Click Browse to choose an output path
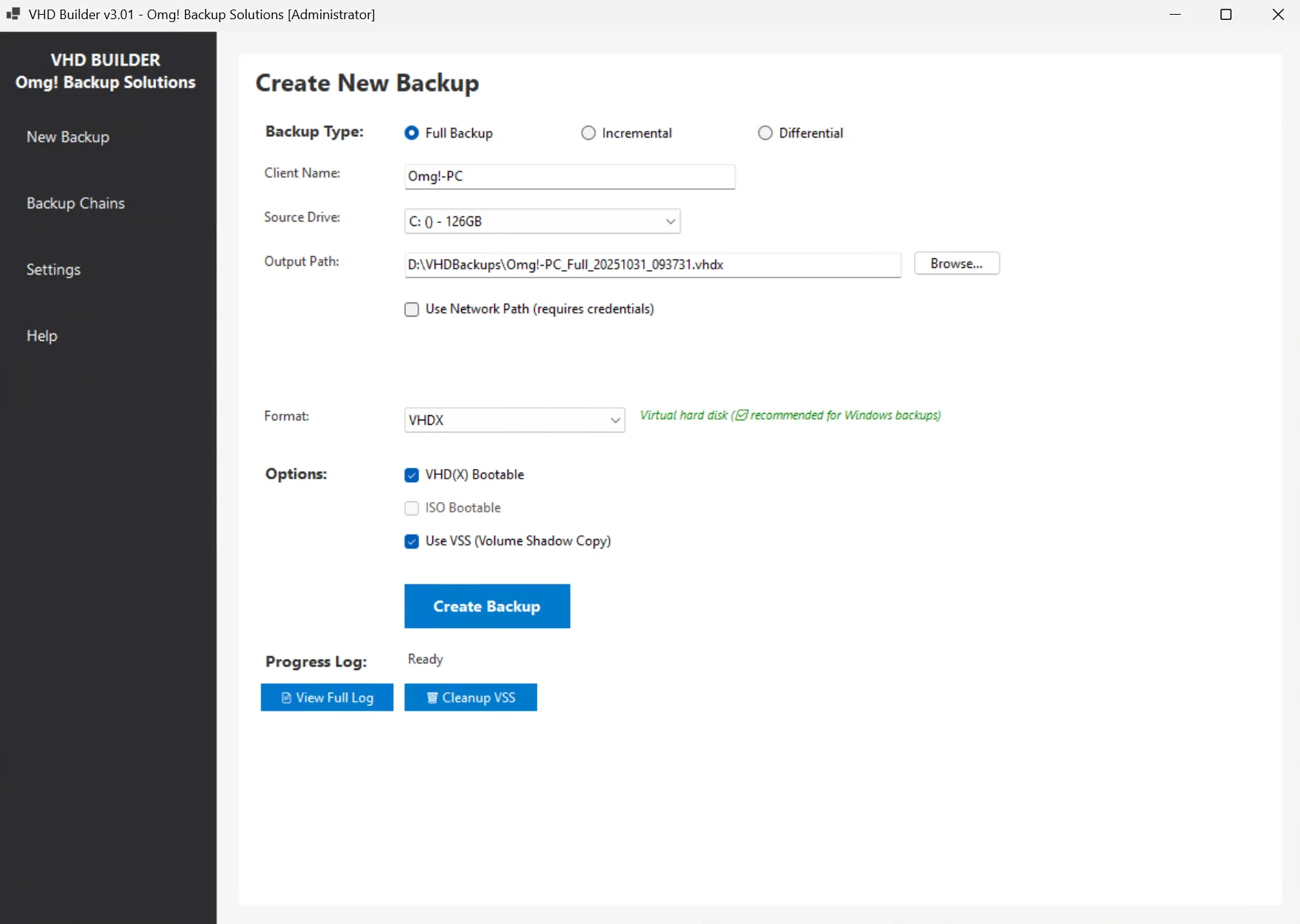The width and height of the screenshot is (1300, 924). pyautogui.click(x=956, y=264)
